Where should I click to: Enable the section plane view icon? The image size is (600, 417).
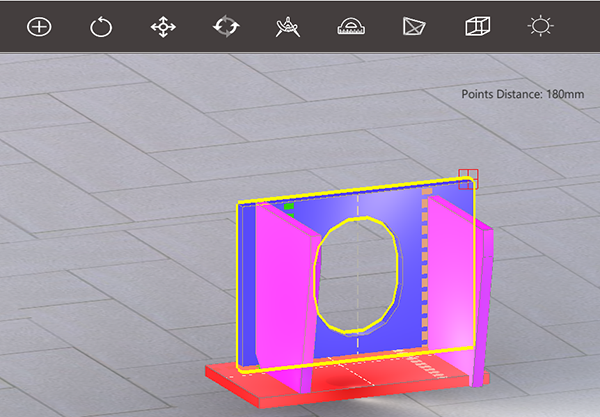(x=414, y=26)
